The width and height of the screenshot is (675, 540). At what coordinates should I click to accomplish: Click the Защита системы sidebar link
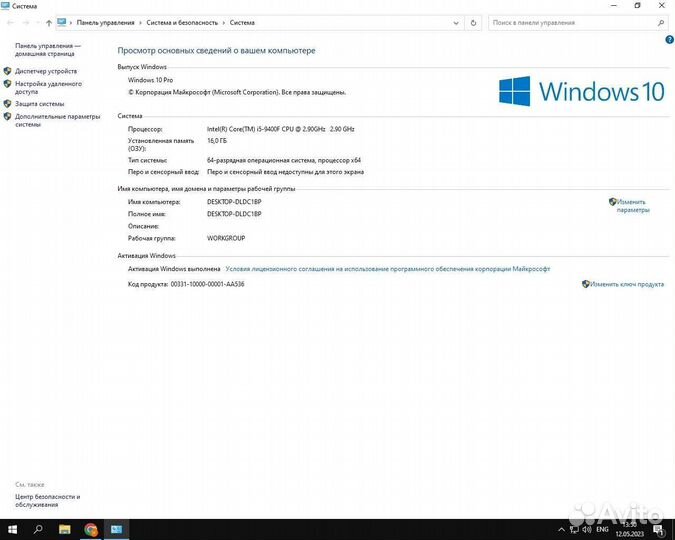point(40,103)
